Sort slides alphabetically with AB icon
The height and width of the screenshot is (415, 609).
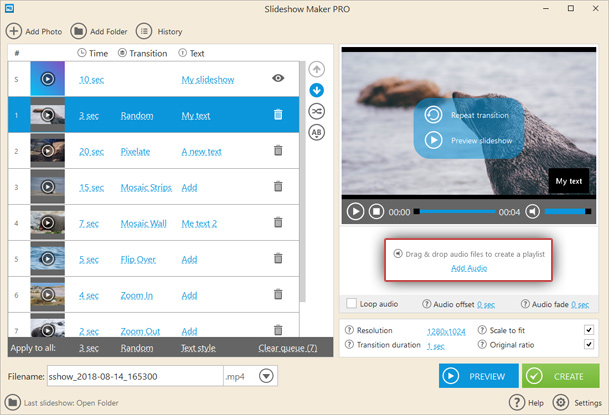[317, 132]
